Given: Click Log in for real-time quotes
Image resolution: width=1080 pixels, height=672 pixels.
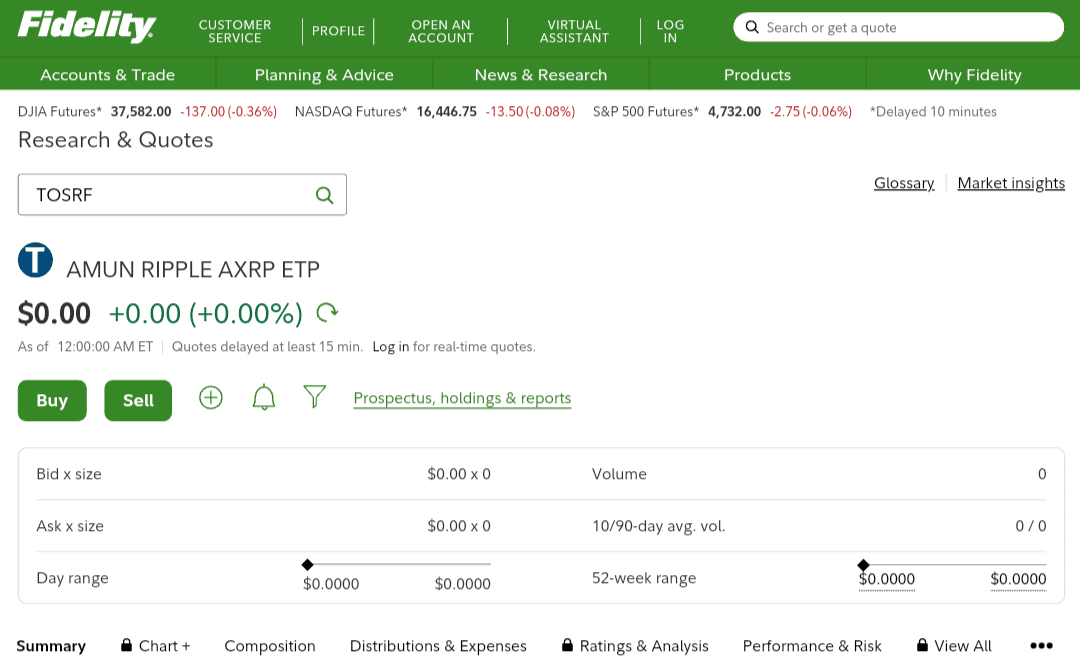Looking at the screenshot, I should pyautogui.click(x=391, y=346).
